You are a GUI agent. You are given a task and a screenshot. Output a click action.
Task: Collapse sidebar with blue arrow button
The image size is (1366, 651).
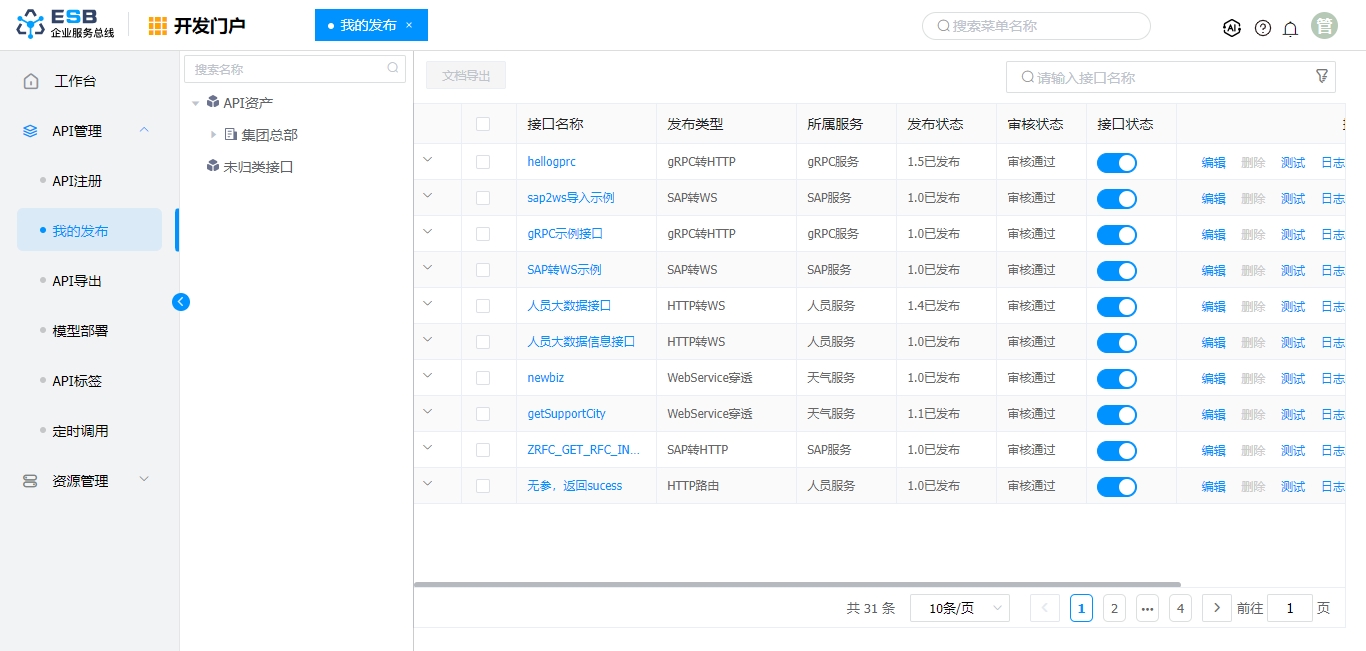click(x=181, y=301)
